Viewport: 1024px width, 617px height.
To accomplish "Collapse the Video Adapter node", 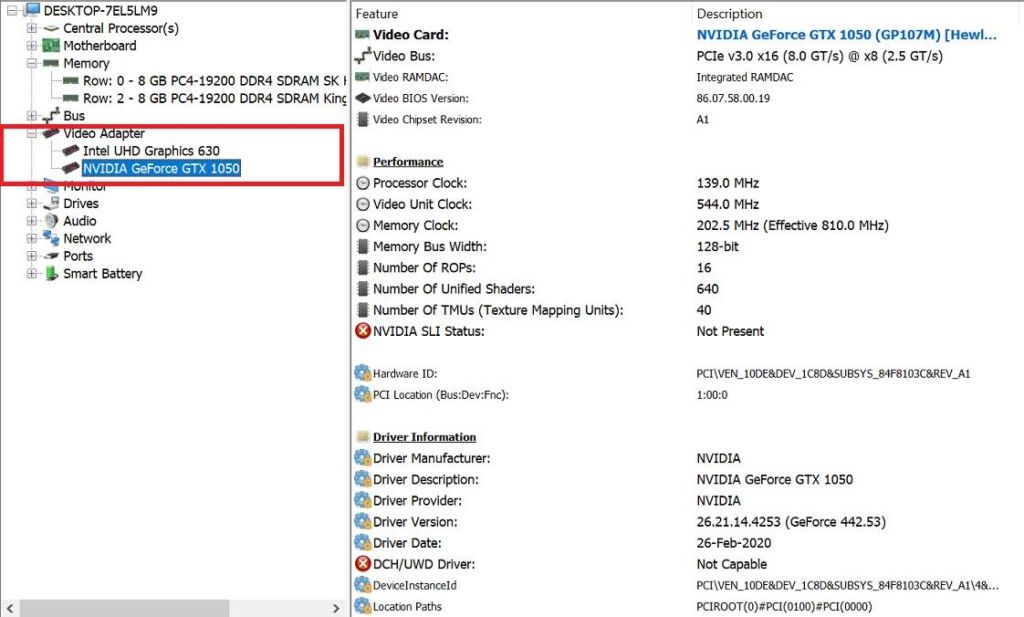I will coord(31,133).
